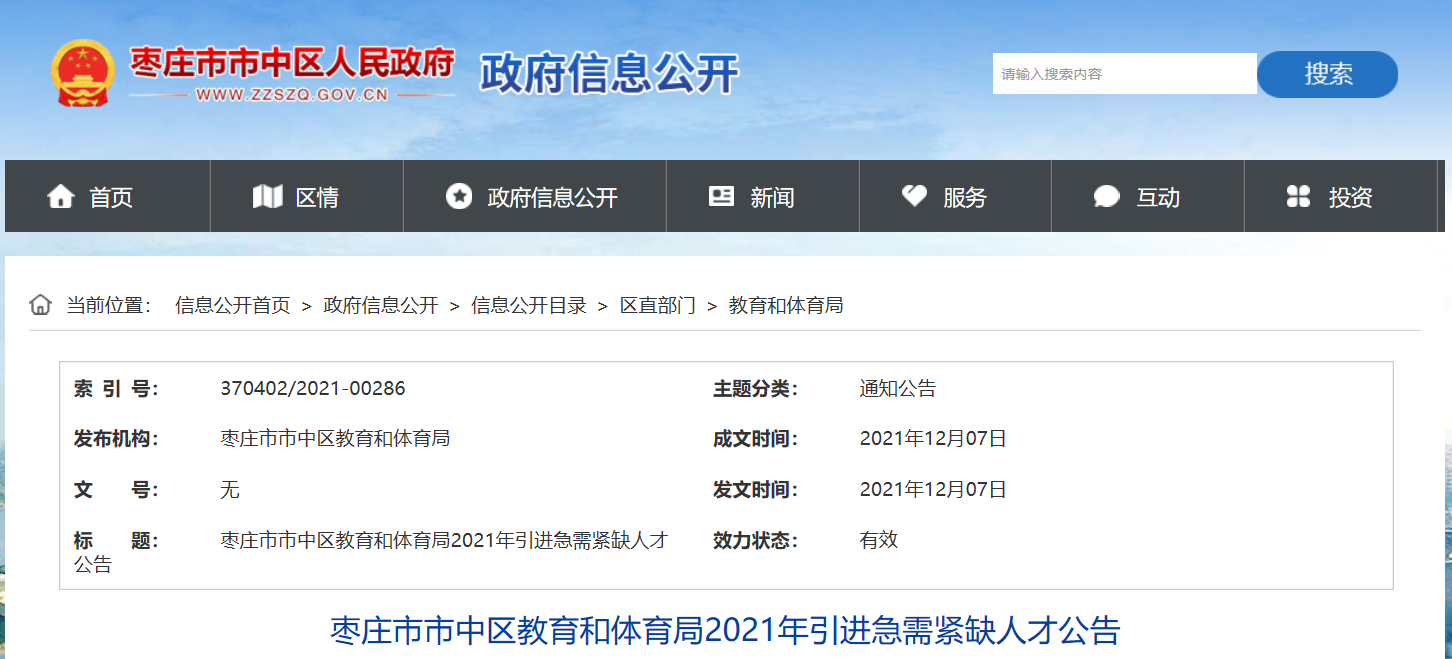The image size is (1452, 659).
Task: Go to 信息公开首页 breadcrumb link
Action: 232,305
